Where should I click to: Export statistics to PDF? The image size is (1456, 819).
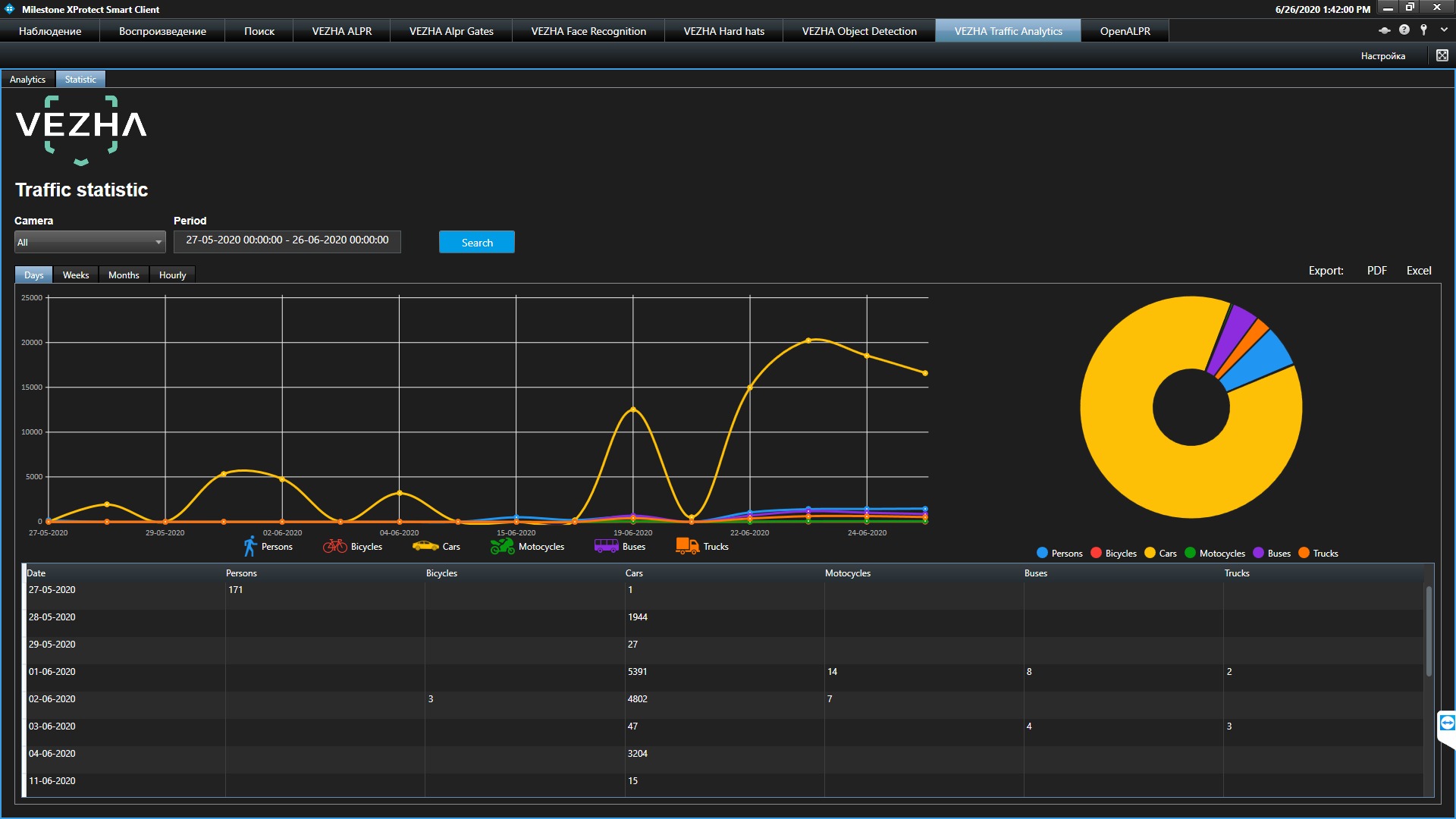point(1376,271)
